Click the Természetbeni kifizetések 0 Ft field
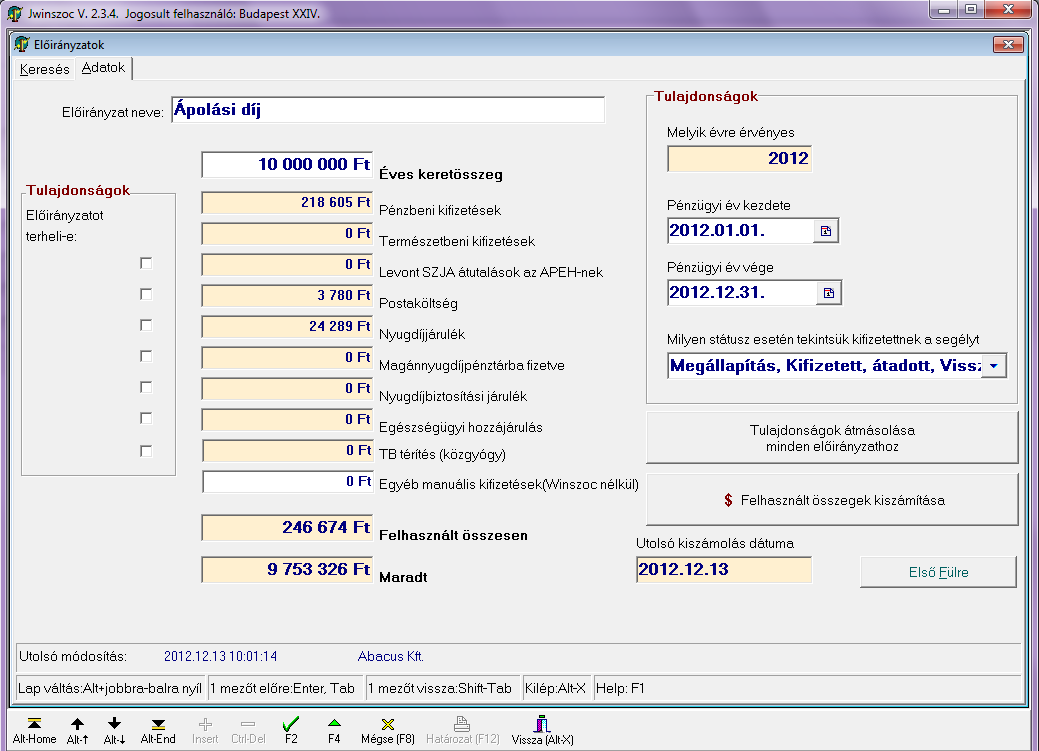1039x751 pixels. point(287,234)
